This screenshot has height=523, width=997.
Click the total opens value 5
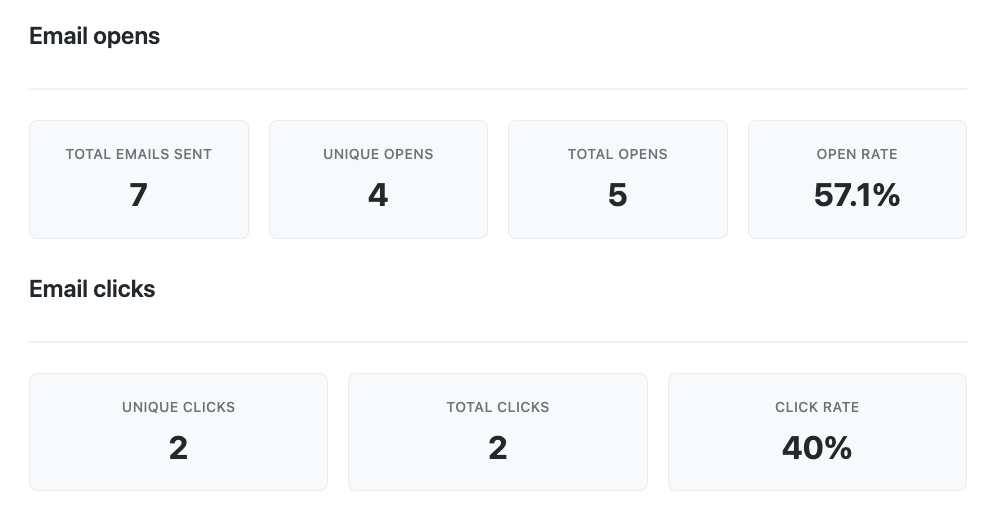tap(617, 195)
